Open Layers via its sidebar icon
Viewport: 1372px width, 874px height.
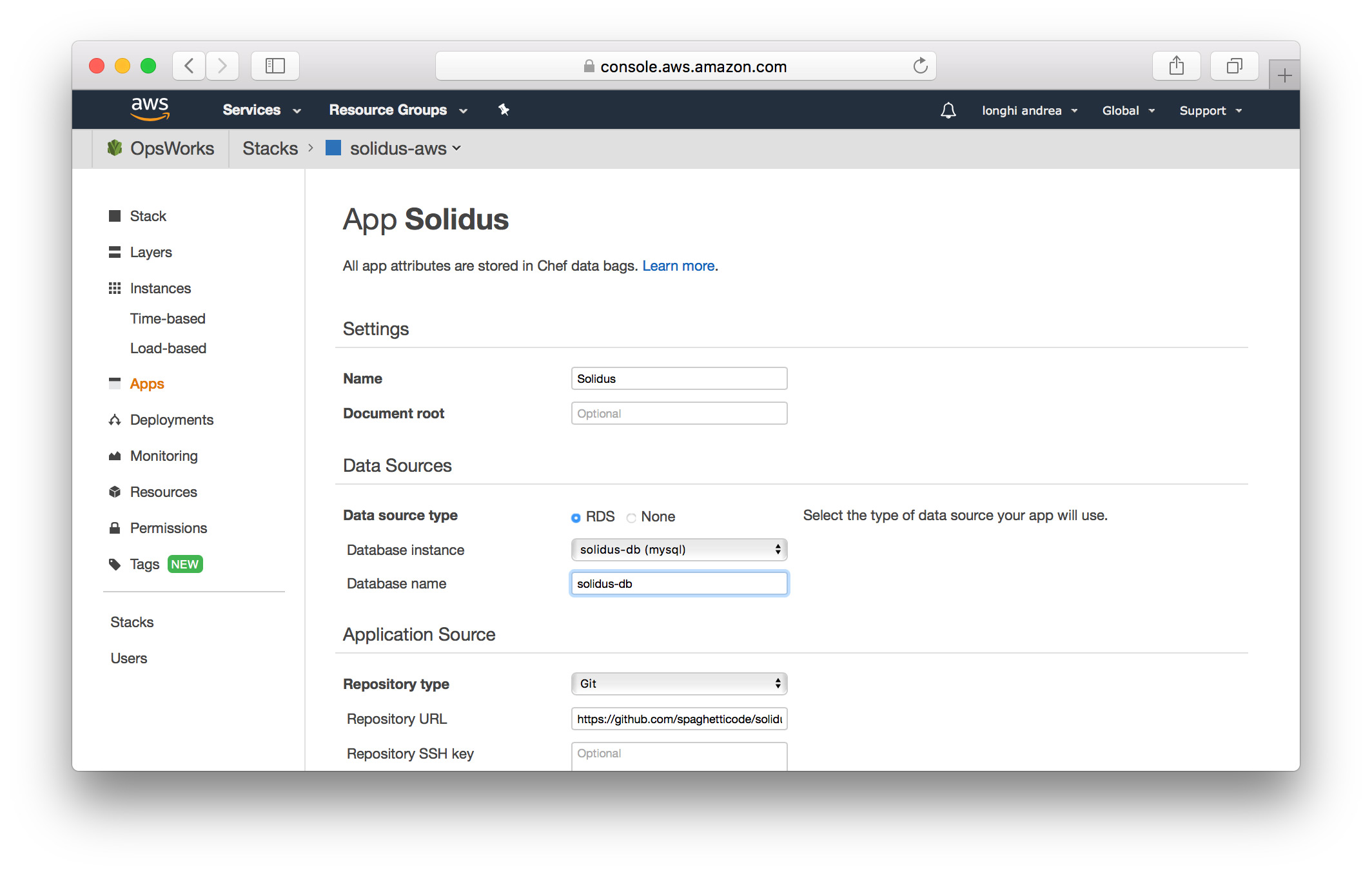(115, 252)
